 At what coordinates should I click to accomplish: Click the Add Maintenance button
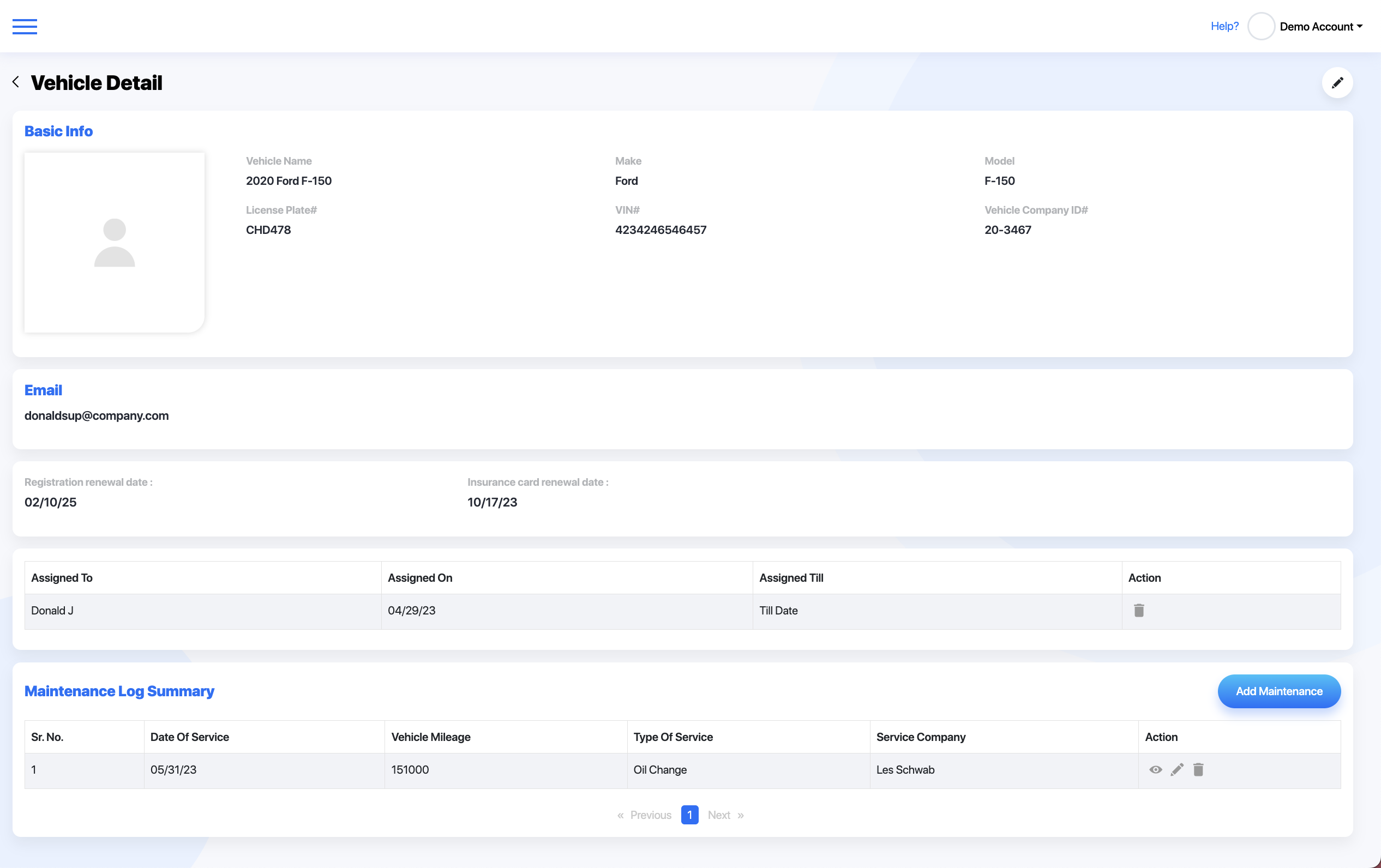click(1279, 691)
